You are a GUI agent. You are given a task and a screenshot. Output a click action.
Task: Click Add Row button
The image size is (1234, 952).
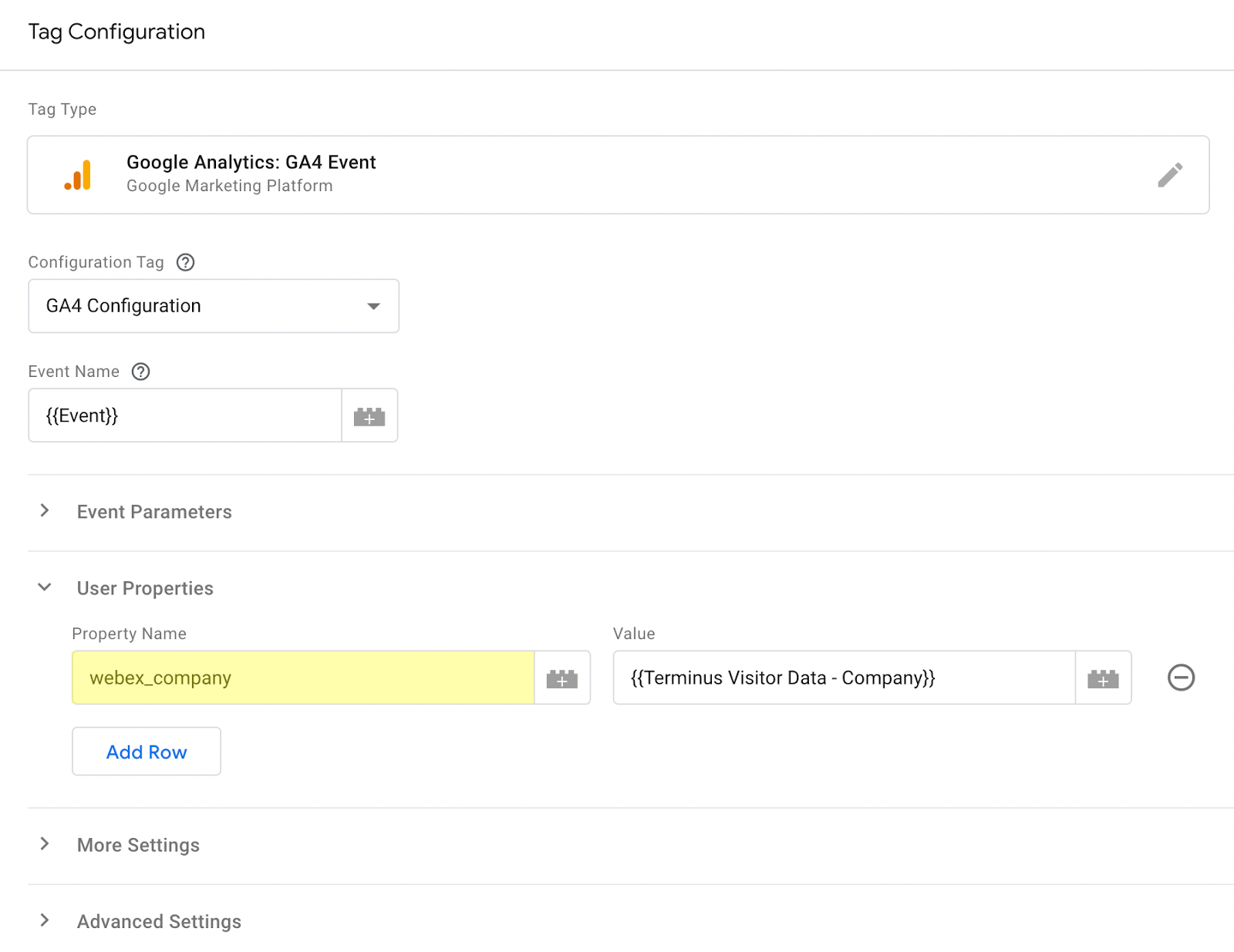[x=147, y=752]
